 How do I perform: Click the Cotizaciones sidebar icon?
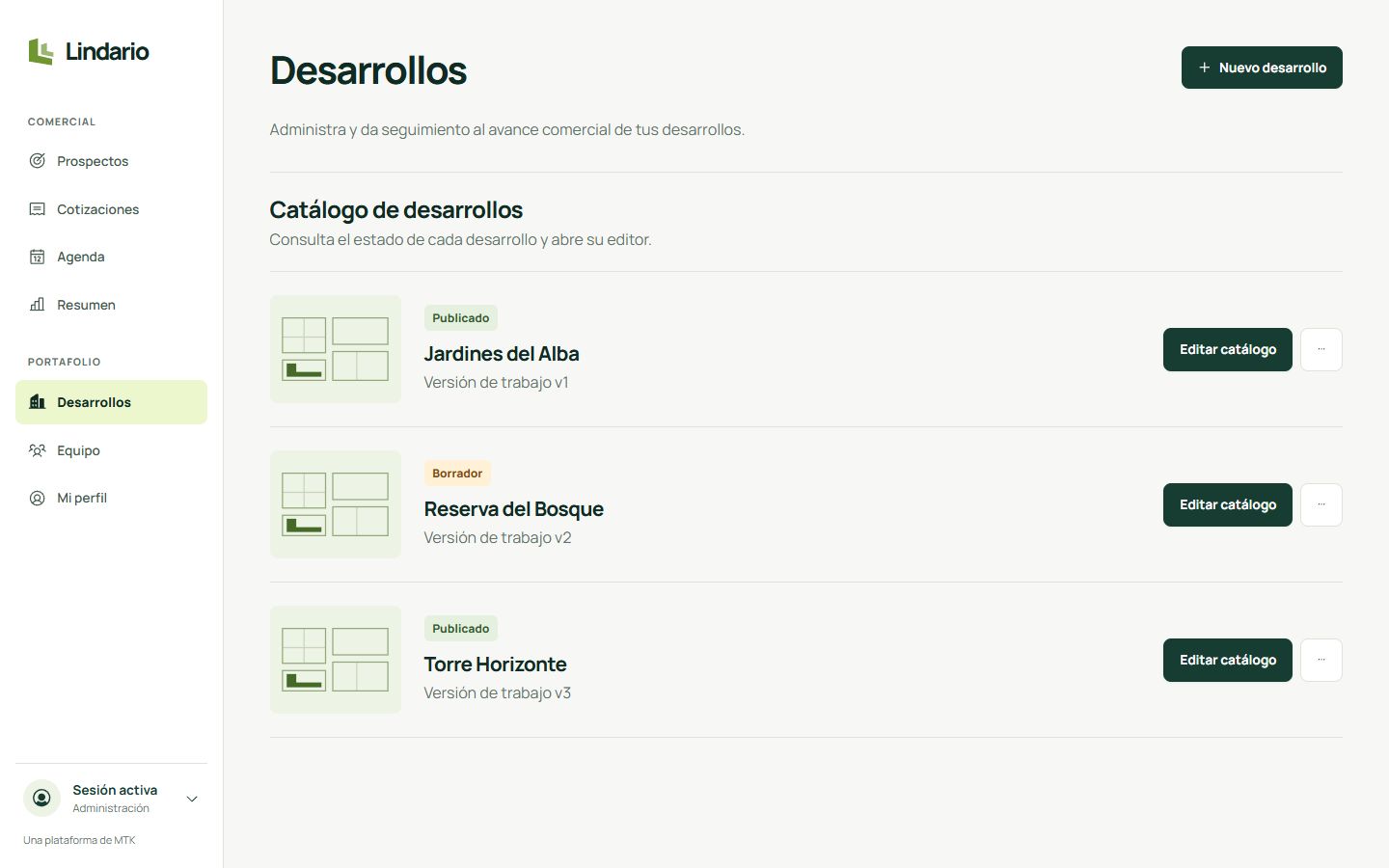point(37,209)
